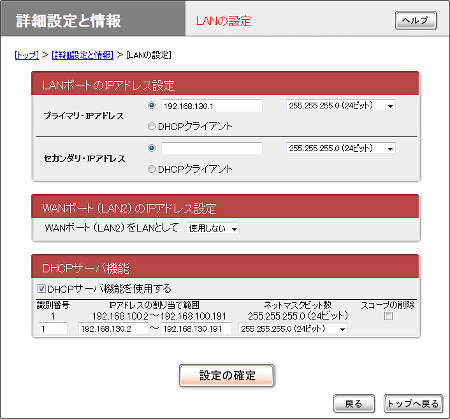The image size is (450, 419).
Task: Click existing scope range text 192.168.100.2～192.168.100.191
Action: click(x=159, y=316)
